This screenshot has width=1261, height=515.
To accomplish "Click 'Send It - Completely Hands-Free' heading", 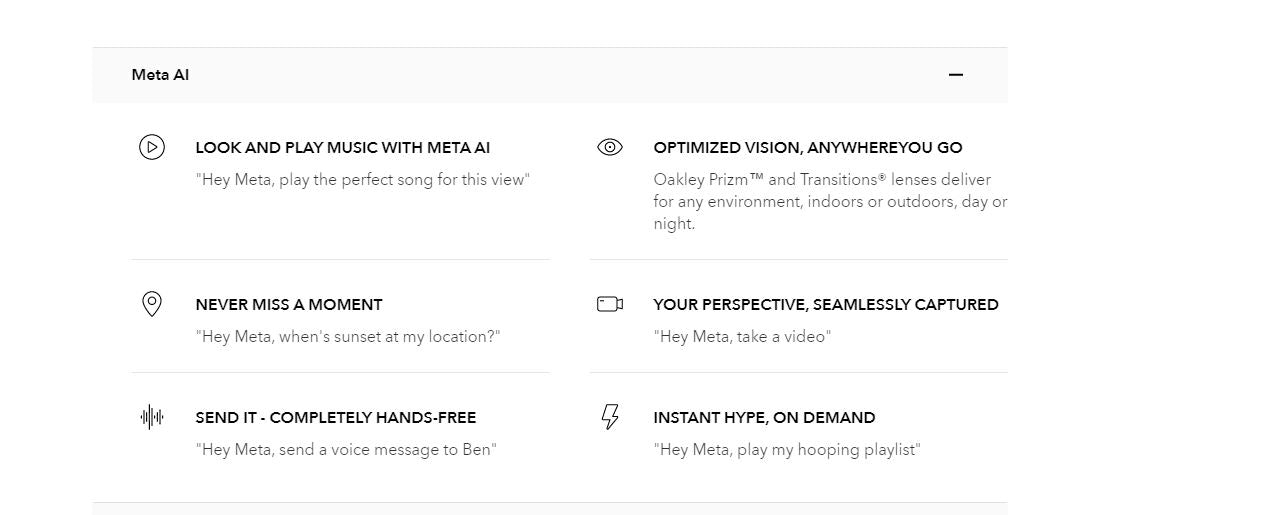I will tap(336, 418).
